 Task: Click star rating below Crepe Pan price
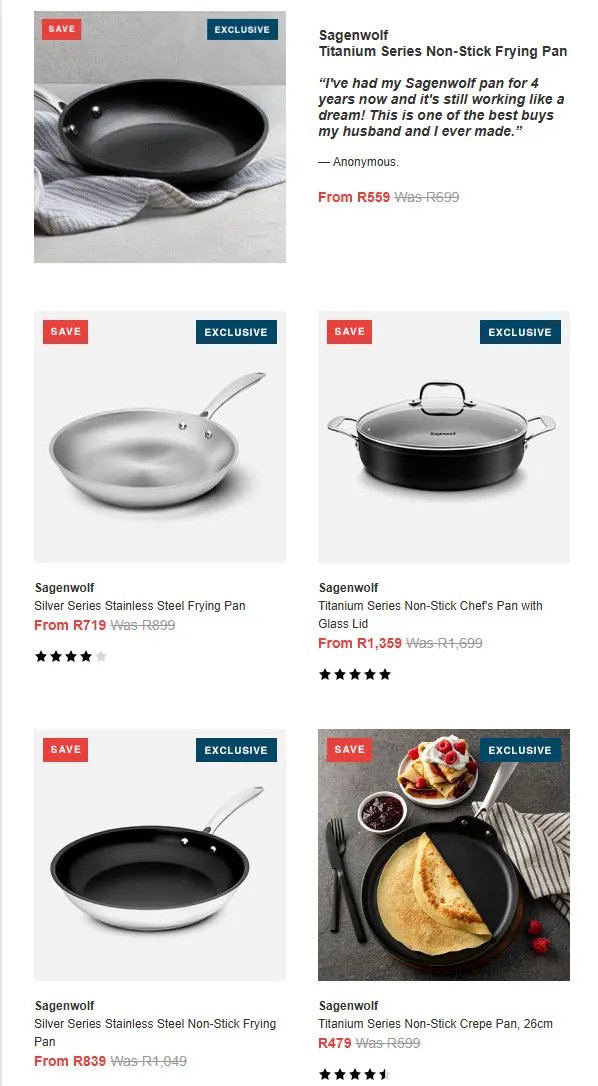[x=355, y=1075]
